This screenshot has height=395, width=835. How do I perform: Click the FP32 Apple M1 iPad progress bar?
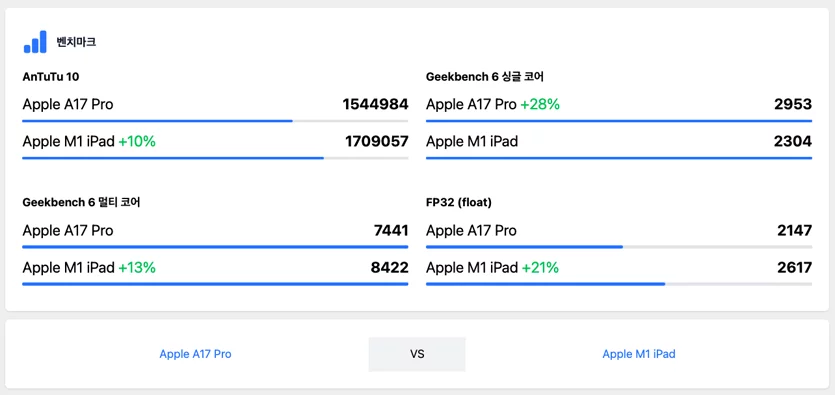[x=619, y=284]
